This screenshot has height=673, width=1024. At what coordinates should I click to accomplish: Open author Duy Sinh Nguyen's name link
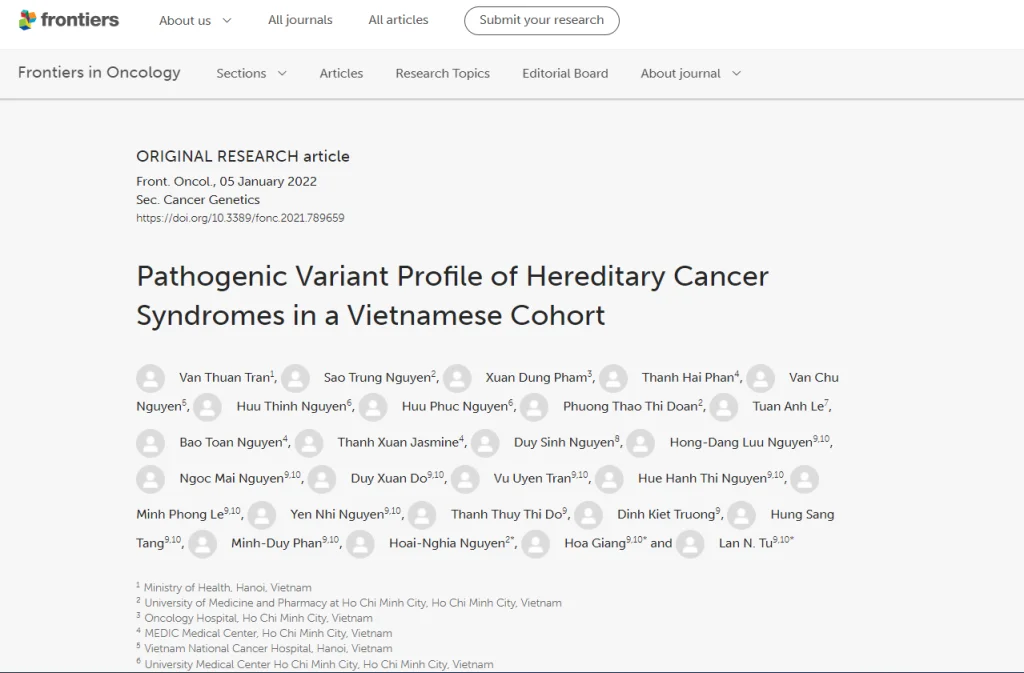pyautogui.click(x=564, y=443)
